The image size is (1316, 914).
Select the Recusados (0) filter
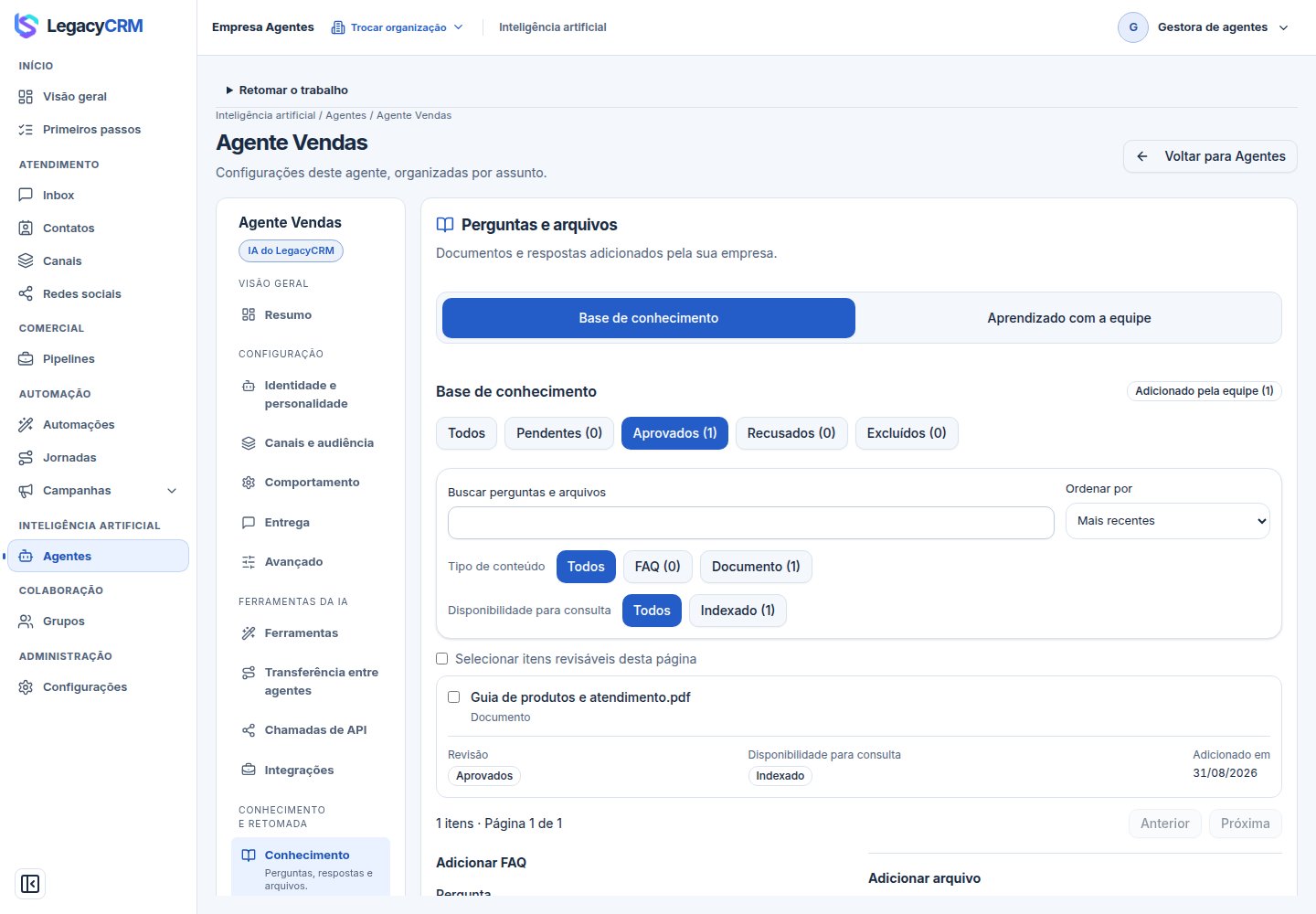coord(791,433)
